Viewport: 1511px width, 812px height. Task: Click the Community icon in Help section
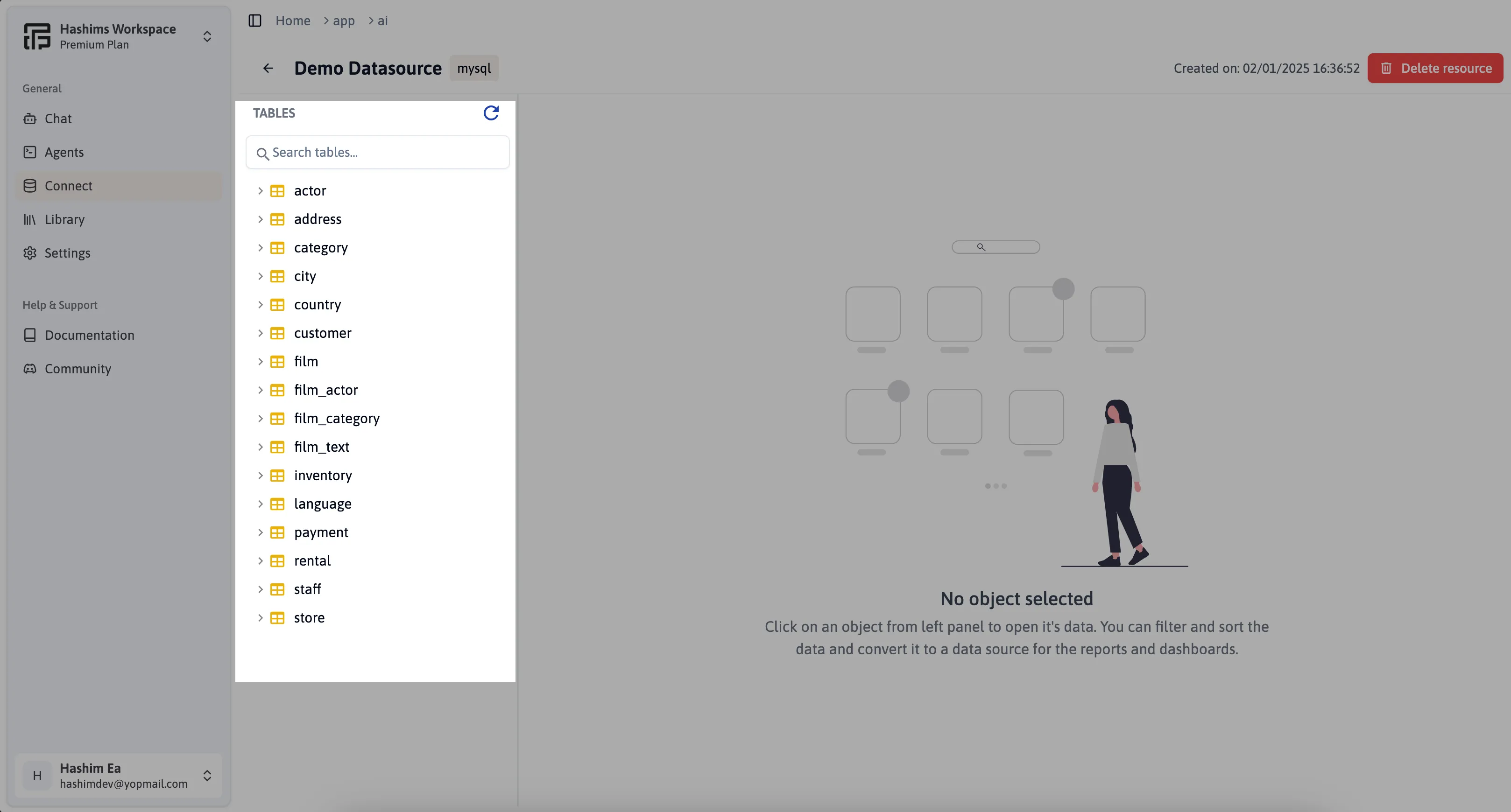pos(30,368)
